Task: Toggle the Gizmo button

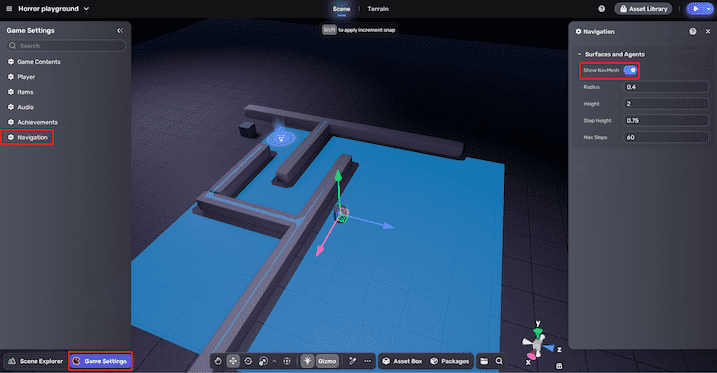Action: pyautogui.click(x=327, y=361)
